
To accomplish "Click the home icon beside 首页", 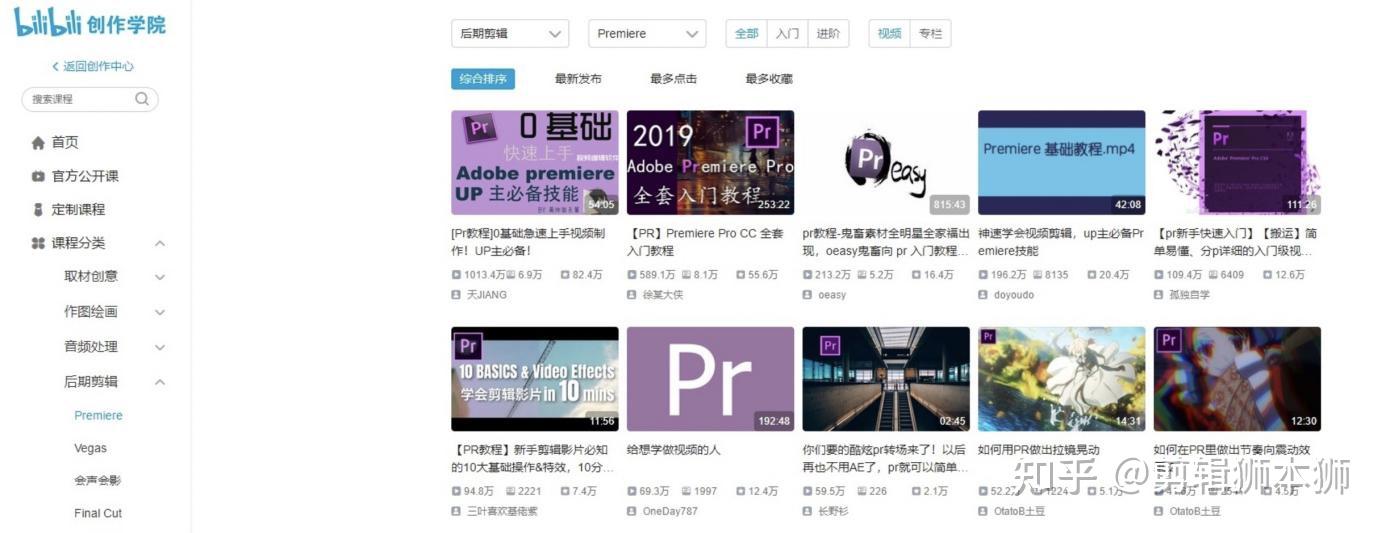I will pos(38,143).
